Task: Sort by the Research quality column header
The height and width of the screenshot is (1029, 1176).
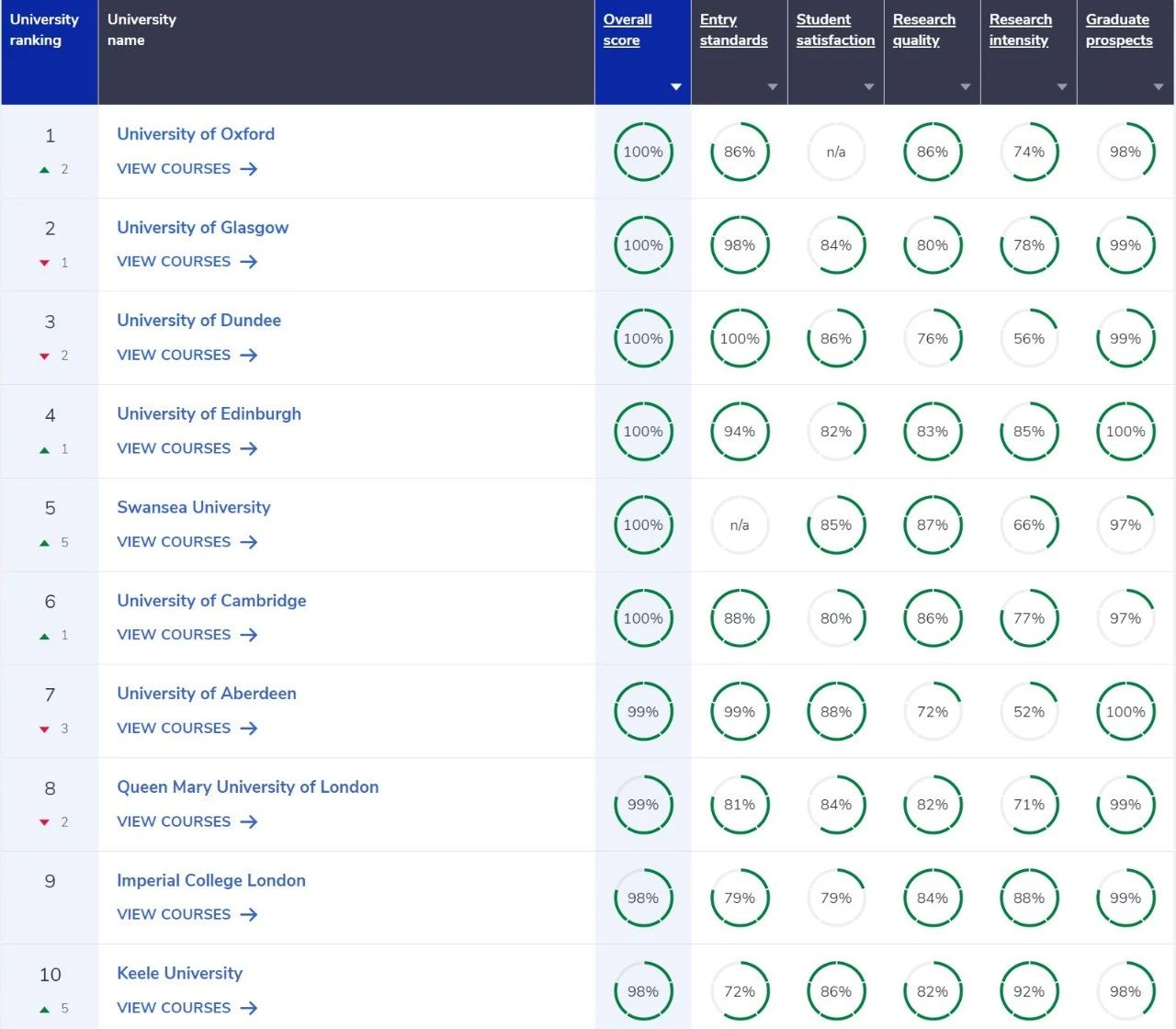Action: point(923,29)
